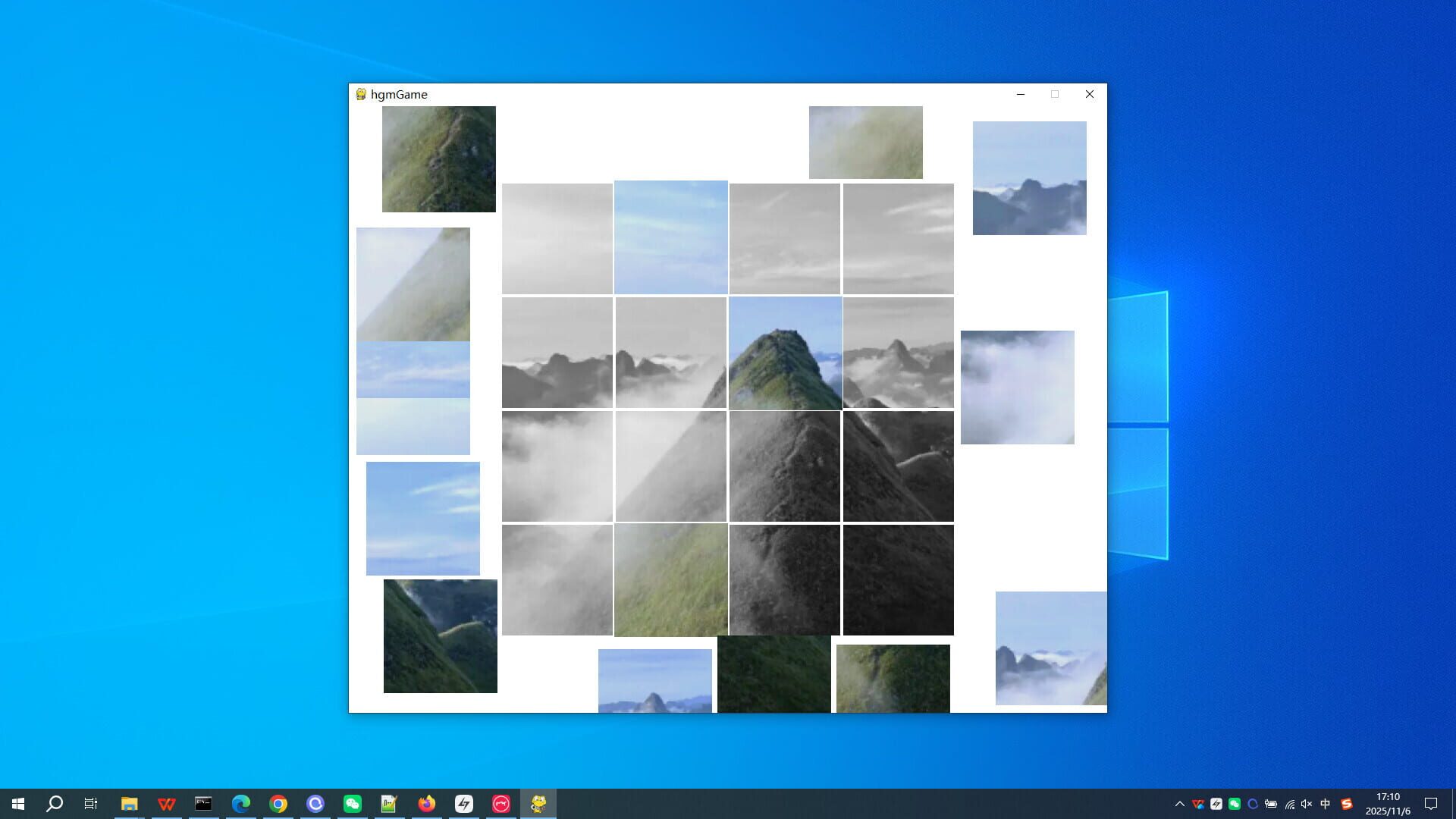
Task: Open WPS Office from the taskbar
Action: click(x=166, y=803)
